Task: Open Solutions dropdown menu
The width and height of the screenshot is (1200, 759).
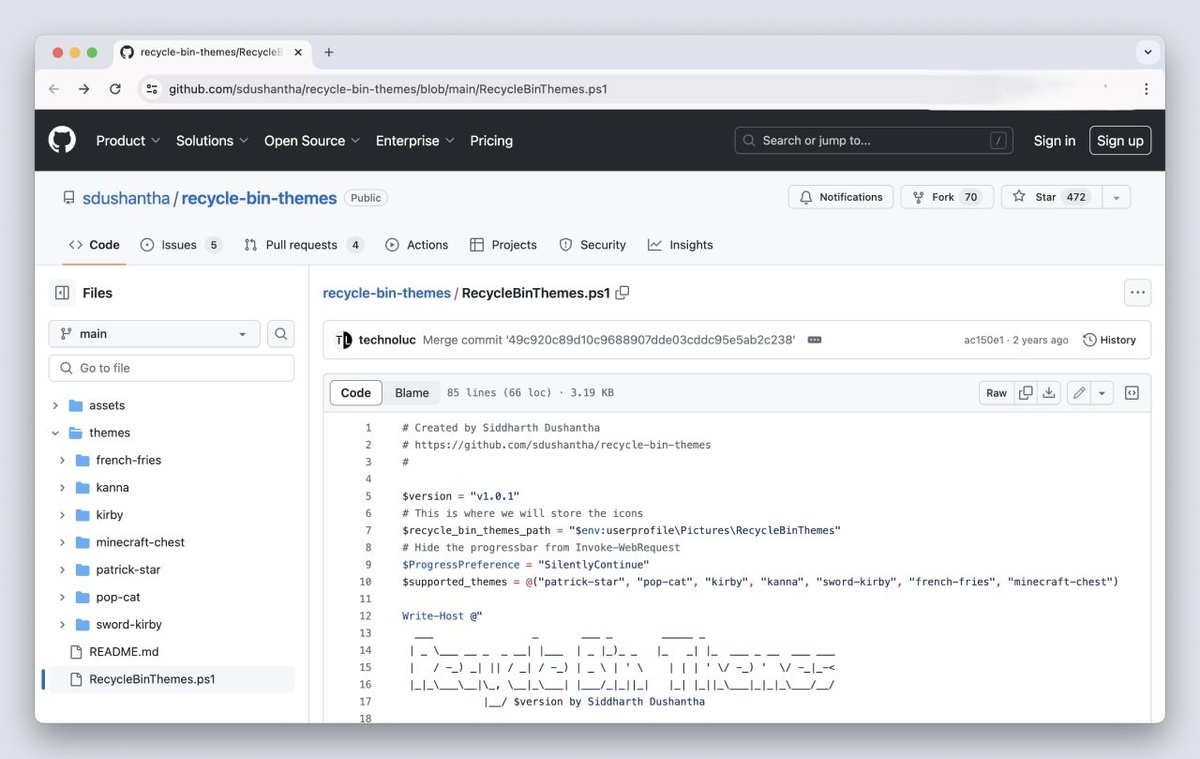Action: click(x=212, y=141)
